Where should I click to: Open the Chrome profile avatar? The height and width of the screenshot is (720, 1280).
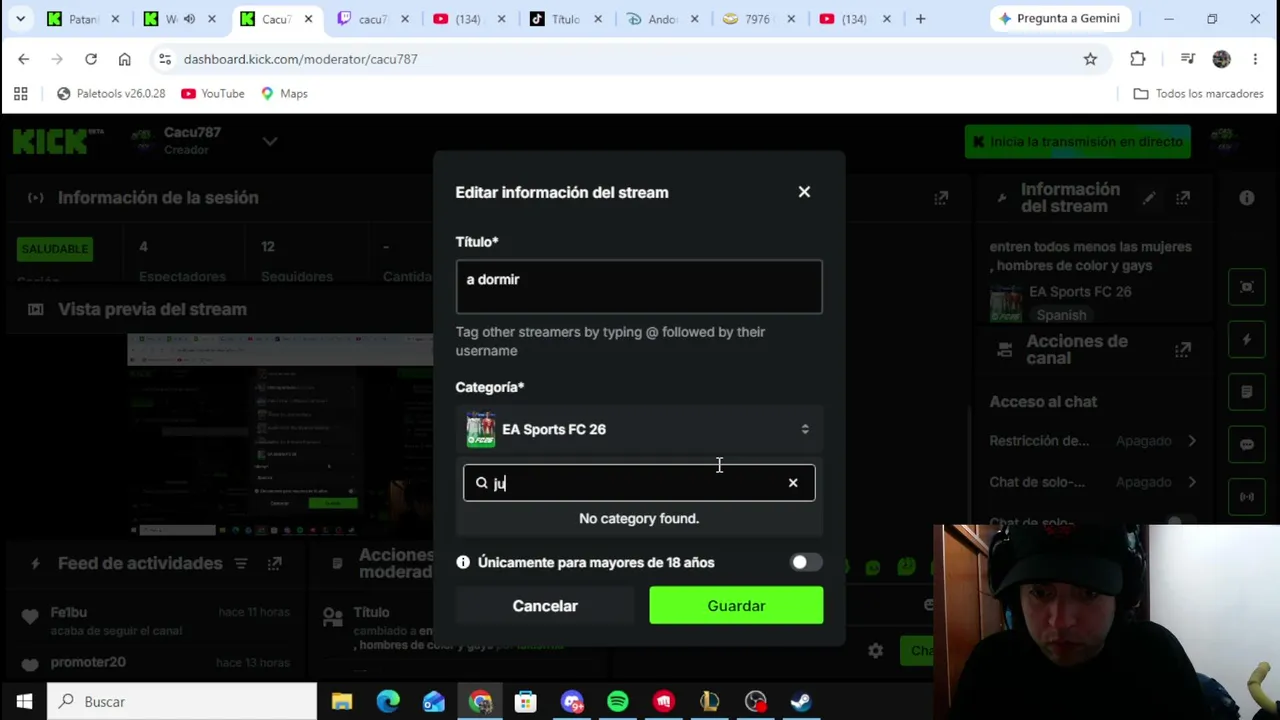coord(1221,59)
